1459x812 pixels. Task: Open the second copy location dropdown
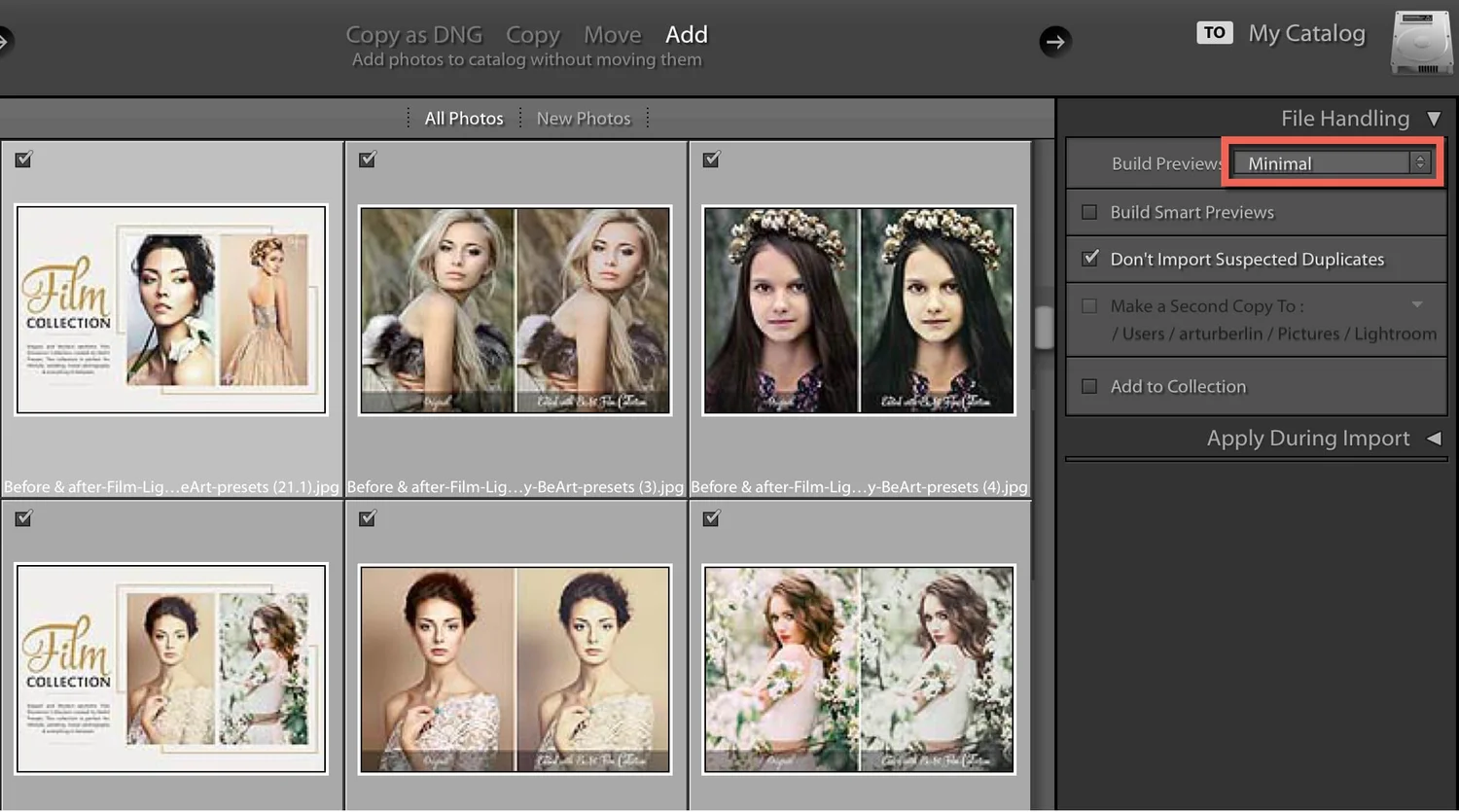coord(1417,305)
